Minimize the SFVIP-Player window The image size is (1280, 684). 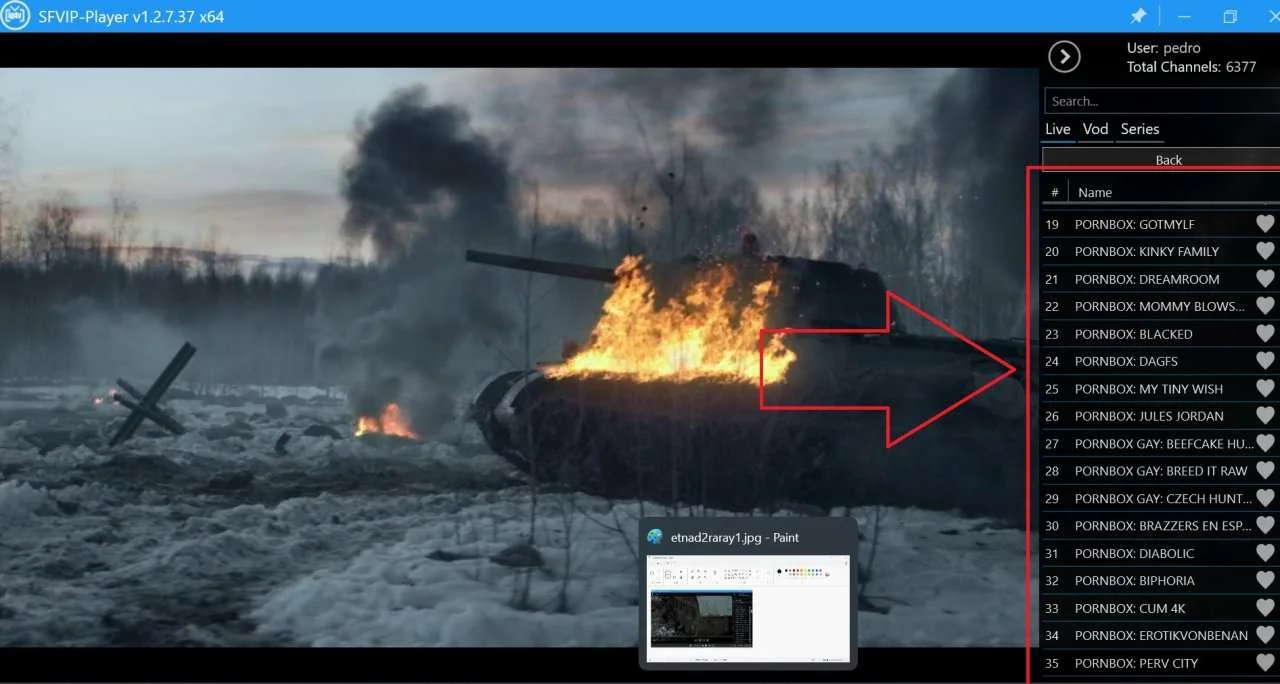(x=1184, y=16)
